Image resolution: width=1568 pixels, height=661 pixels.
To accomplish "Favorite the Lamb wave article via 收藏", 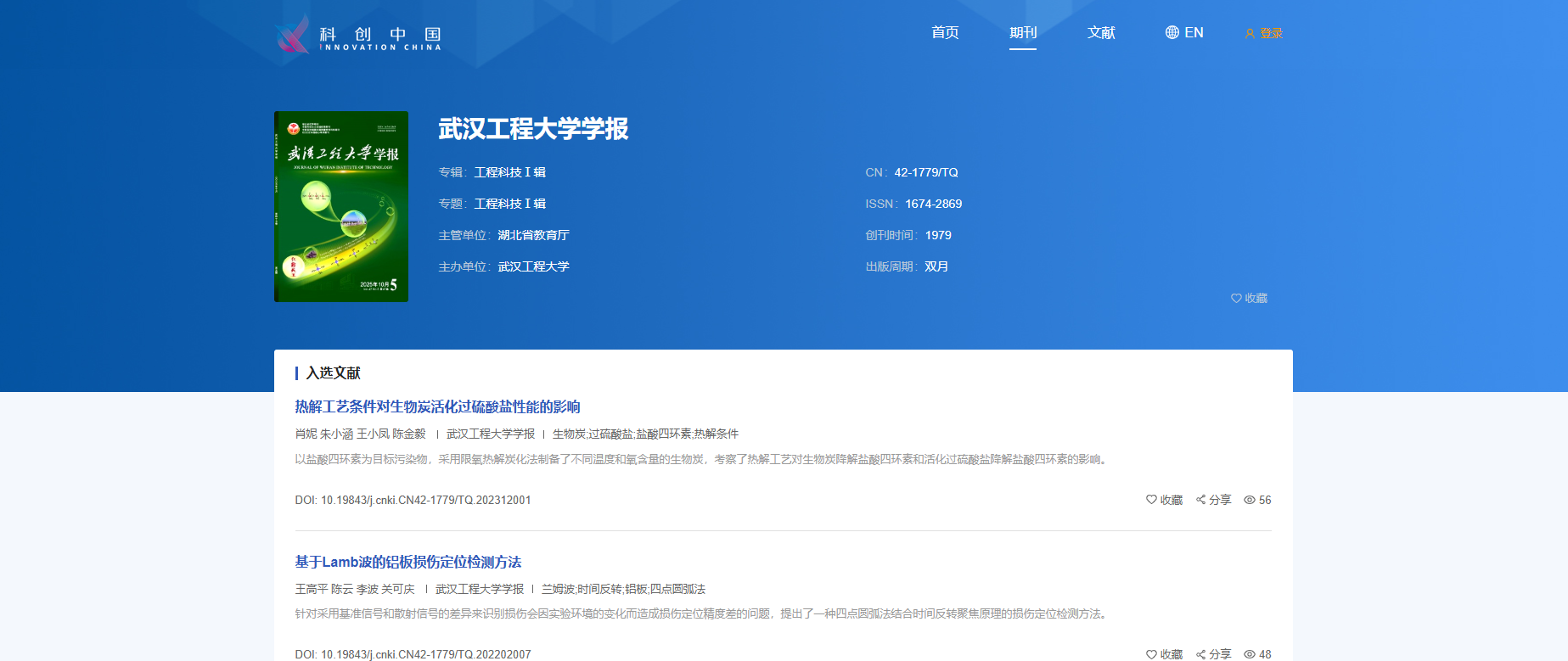I will (x=1152, y=654).
